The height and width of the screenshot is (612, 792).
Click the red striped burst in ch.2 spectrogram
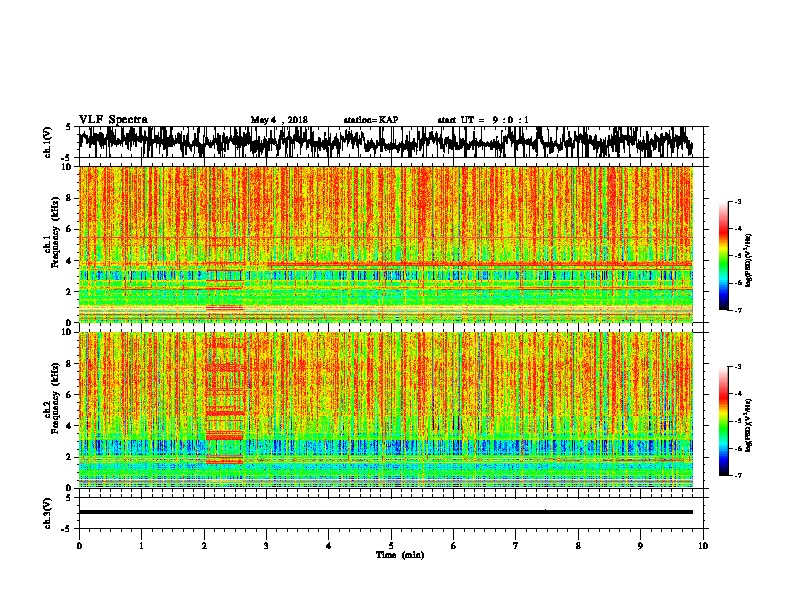(225, 399)
